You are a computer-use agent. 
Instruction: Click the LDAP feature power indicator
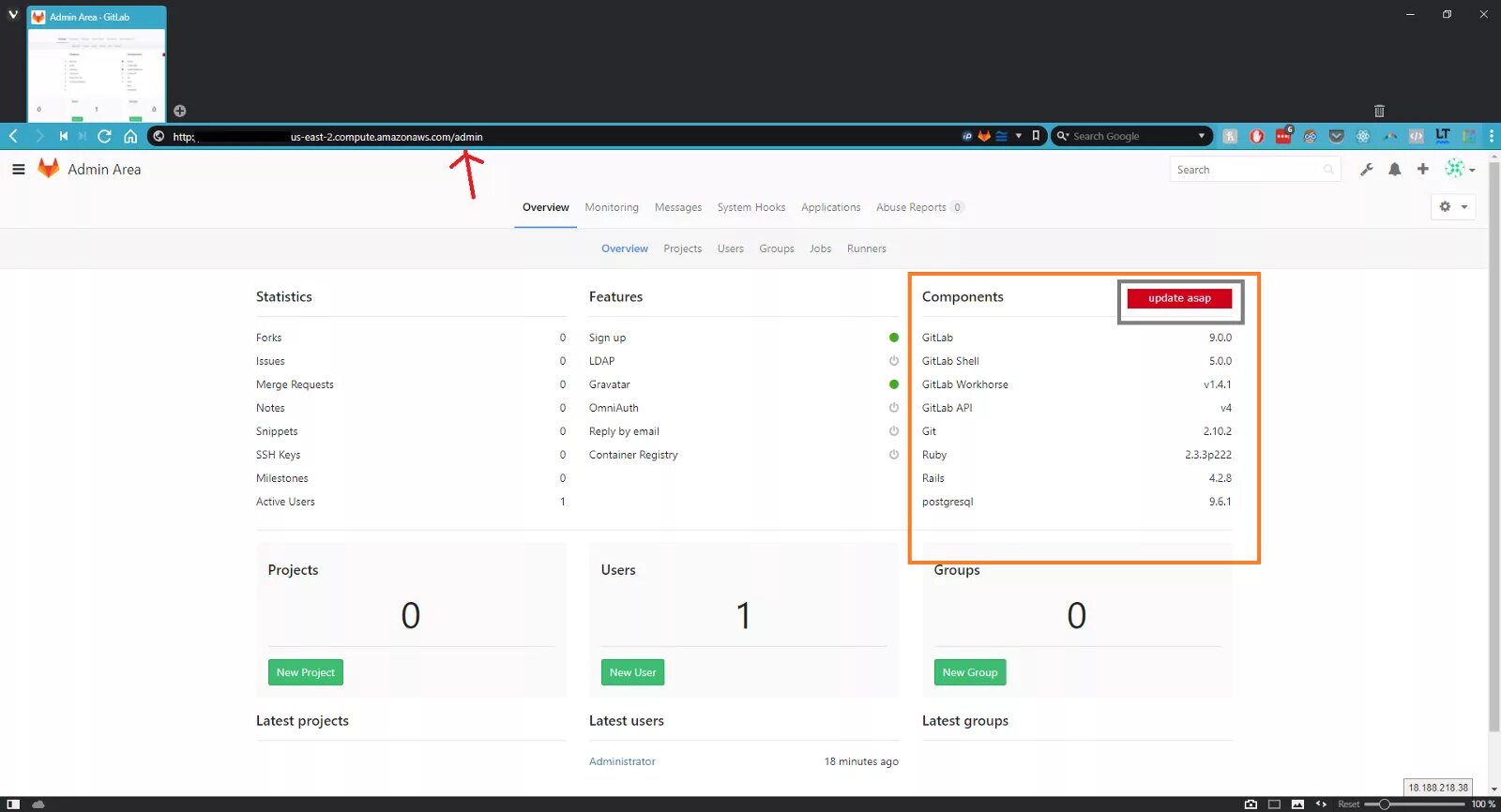coord(893,361)
